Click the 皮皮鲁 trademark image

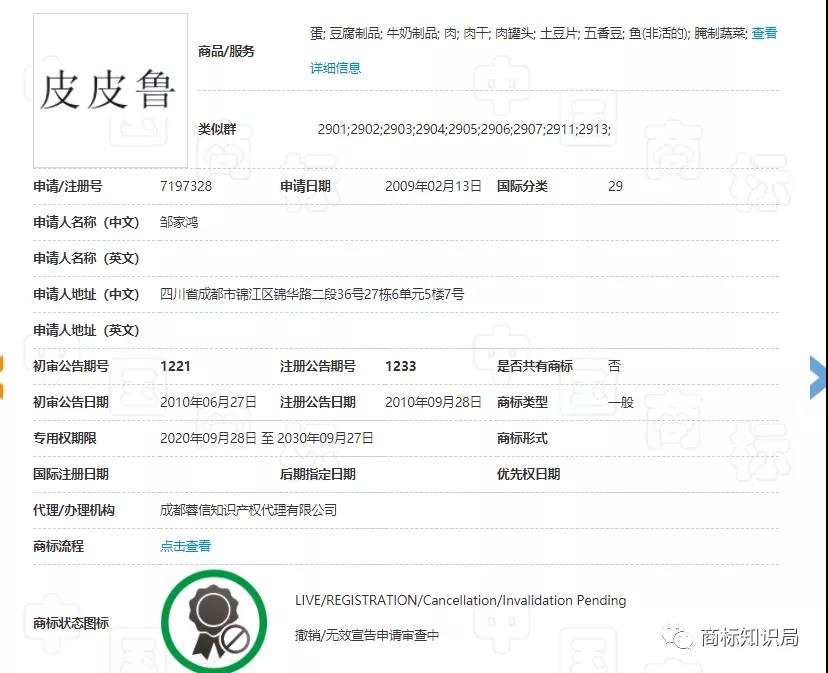[110, 91]
